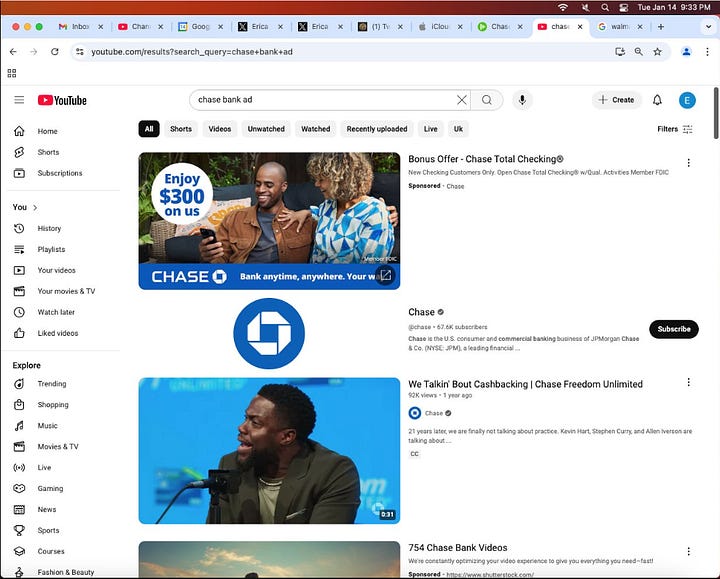720x579 pixels.
Task: Expand the You section chevron
Action: (35, 208)
